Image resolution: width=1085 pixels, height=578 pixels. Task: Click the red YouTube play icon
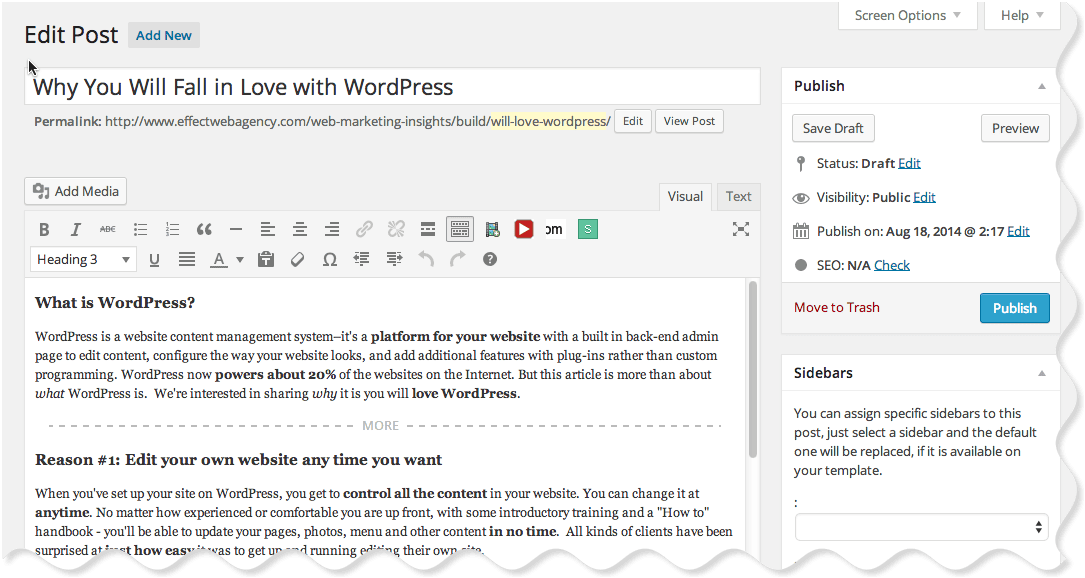[x=524, y=229]
